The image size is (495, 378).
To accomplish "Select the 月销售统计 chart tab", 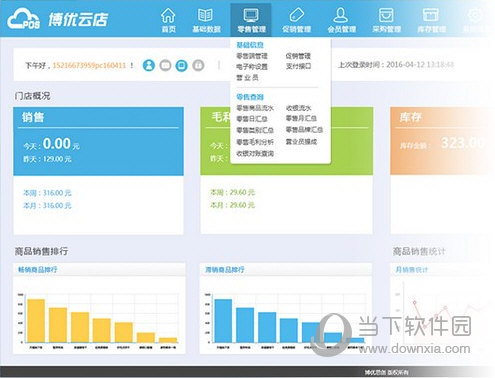I will click(x=412, y=269).
